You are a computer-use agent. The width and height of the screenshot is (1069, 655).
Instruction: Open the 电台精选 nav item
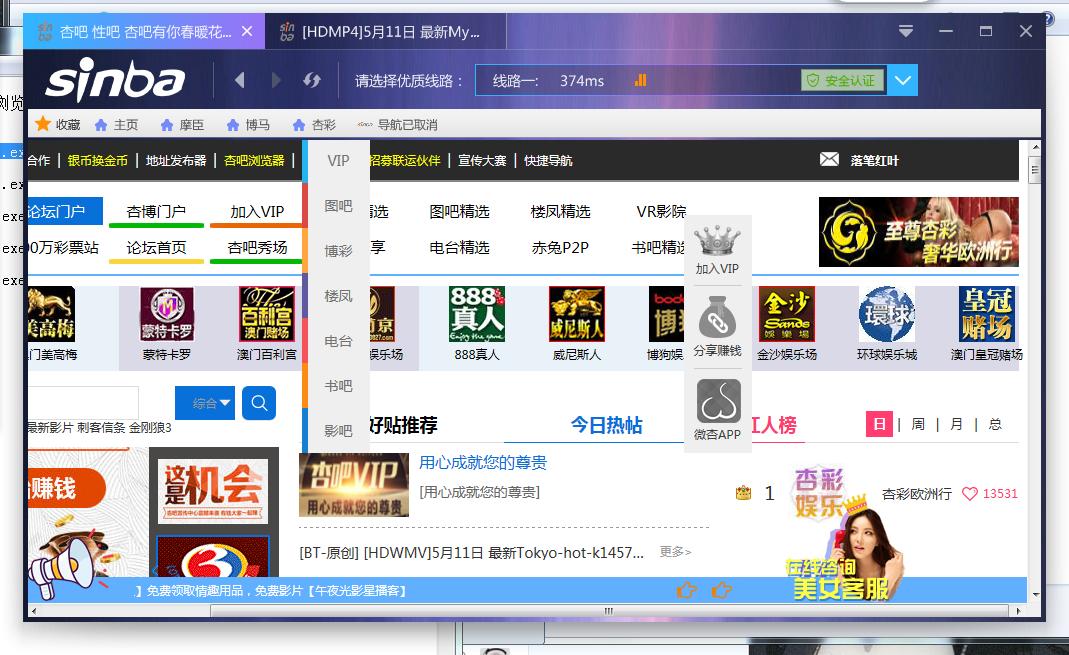460,247
